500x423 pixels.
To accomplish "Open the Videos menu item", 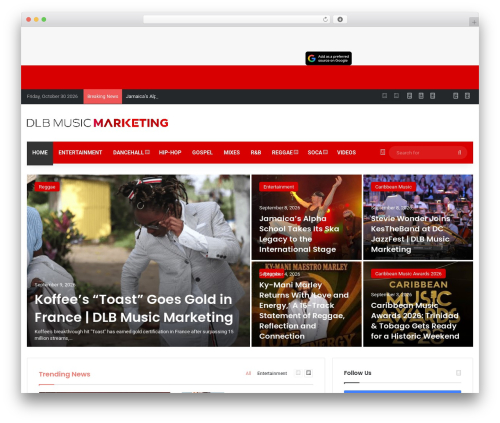I will (x=346, y=153).
